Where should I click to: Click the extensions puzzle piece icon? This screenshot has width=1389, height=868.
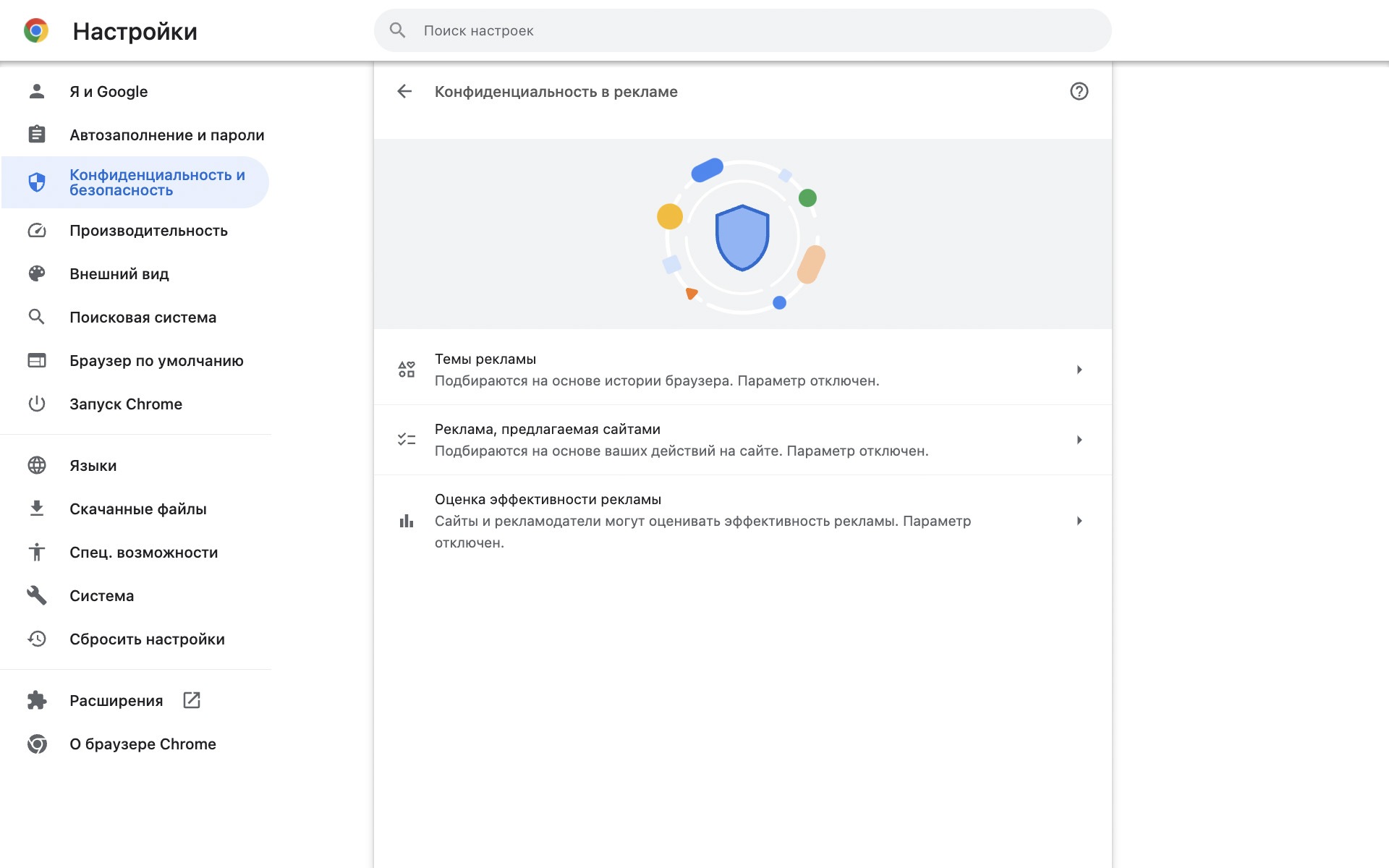36,700
